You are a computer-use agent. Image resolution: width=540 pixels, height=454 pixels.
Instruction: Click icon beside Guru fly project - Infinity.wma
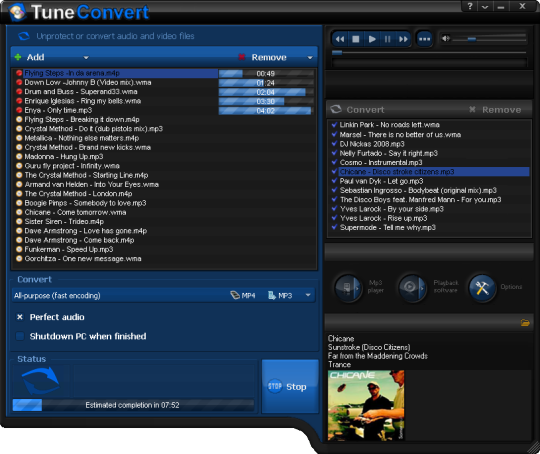point(19,166)
